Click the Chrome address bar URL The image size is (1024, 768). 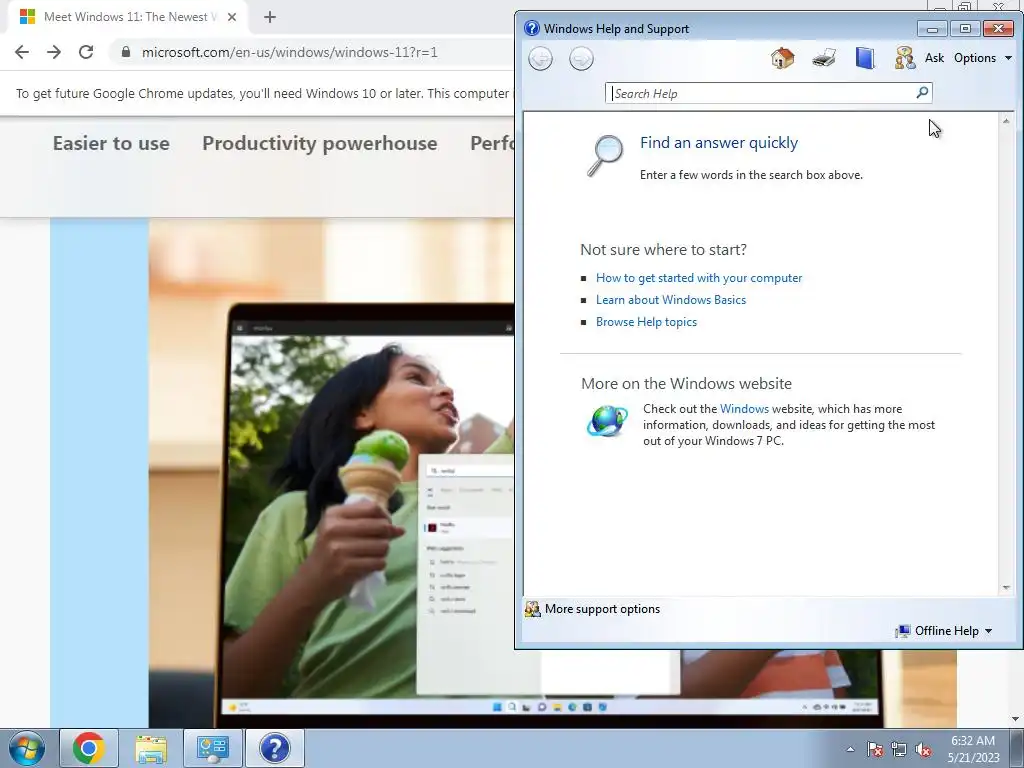tap(290, 52)
